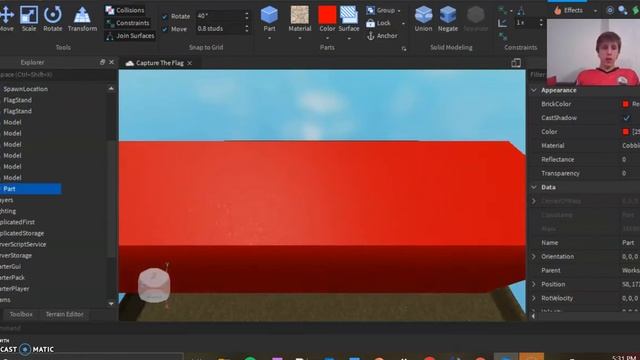This screenshot has width=640, height=360.
Task: Click the Anchor button
Action: [382, 36]
